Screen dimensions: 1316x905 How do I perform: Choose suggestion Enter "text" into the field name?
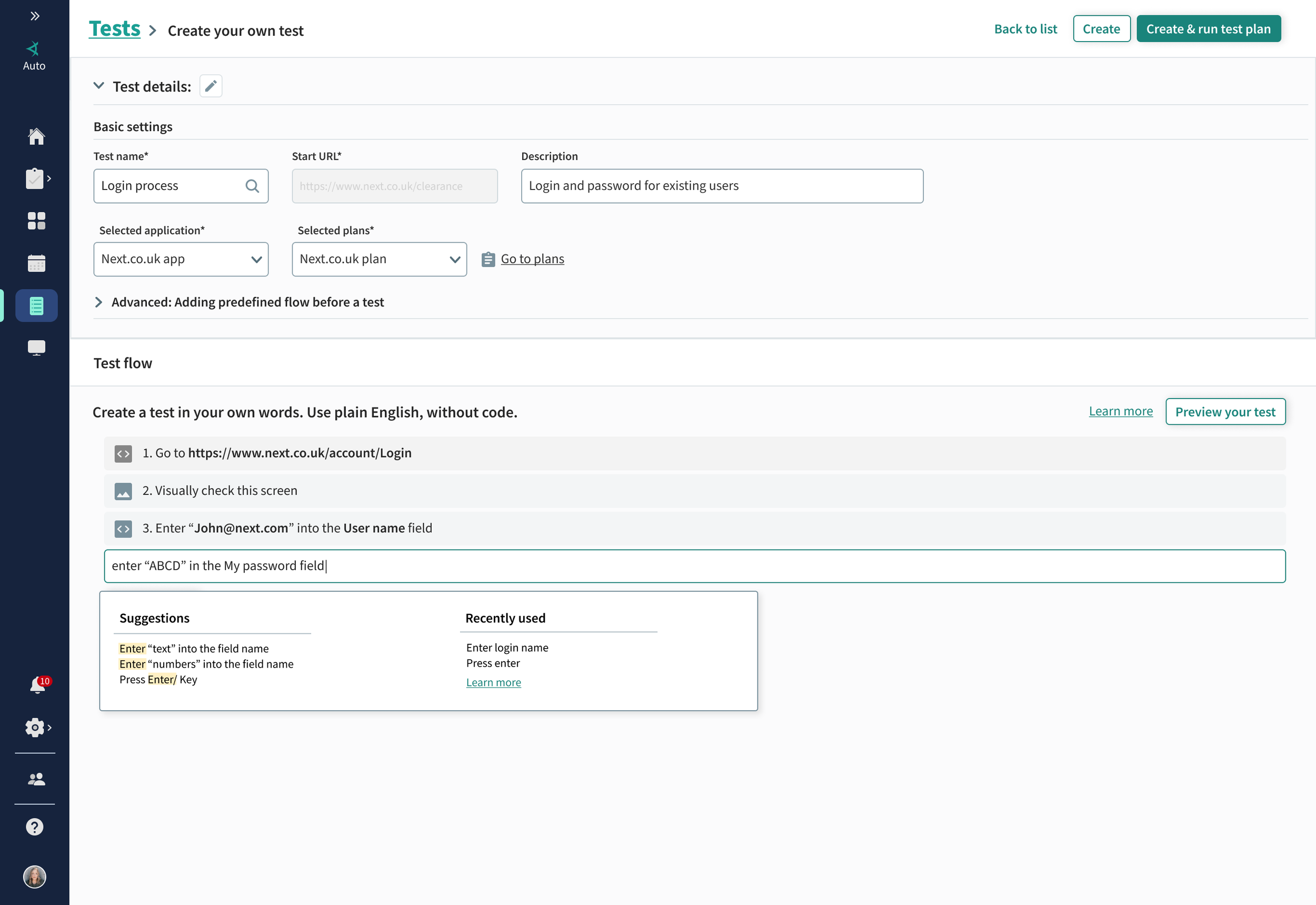194,648
